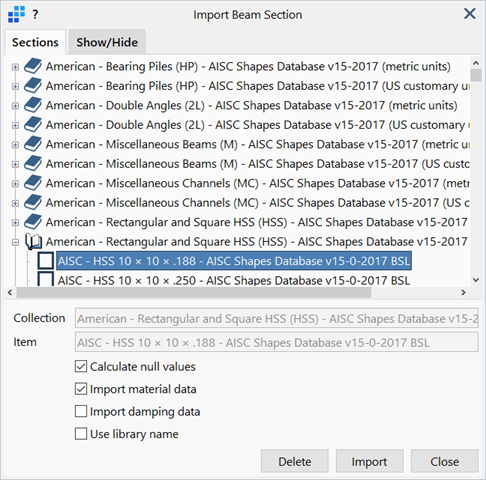Click the Delete button
486x480 pixels.
pos(295,461)
